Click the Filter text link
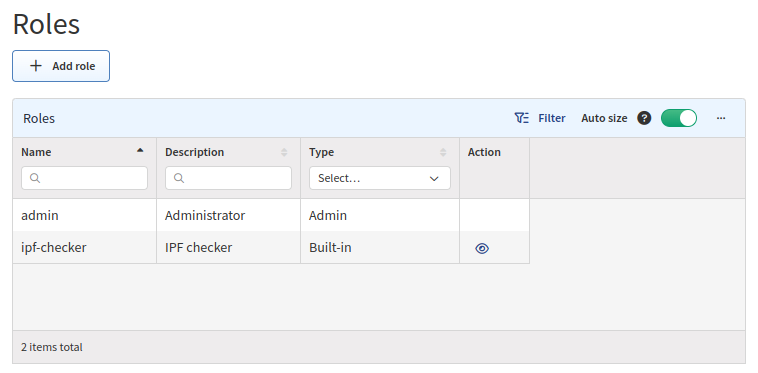The height and width of the screenshot is (373, 758). pyautogui.click(x=552, y=118)
